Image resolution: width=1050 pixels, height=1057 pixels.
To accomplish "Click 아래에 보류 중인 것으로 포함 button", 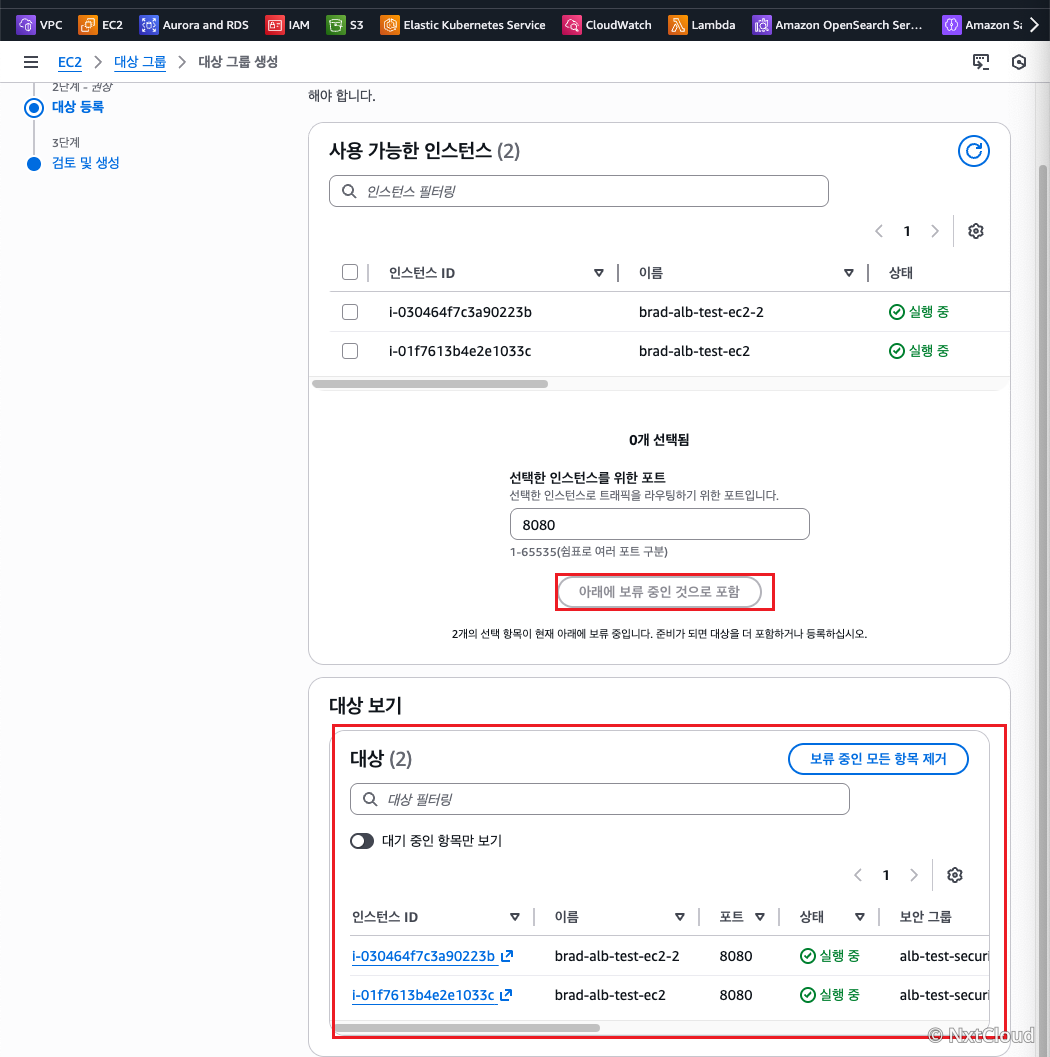I will pos(659,592).
